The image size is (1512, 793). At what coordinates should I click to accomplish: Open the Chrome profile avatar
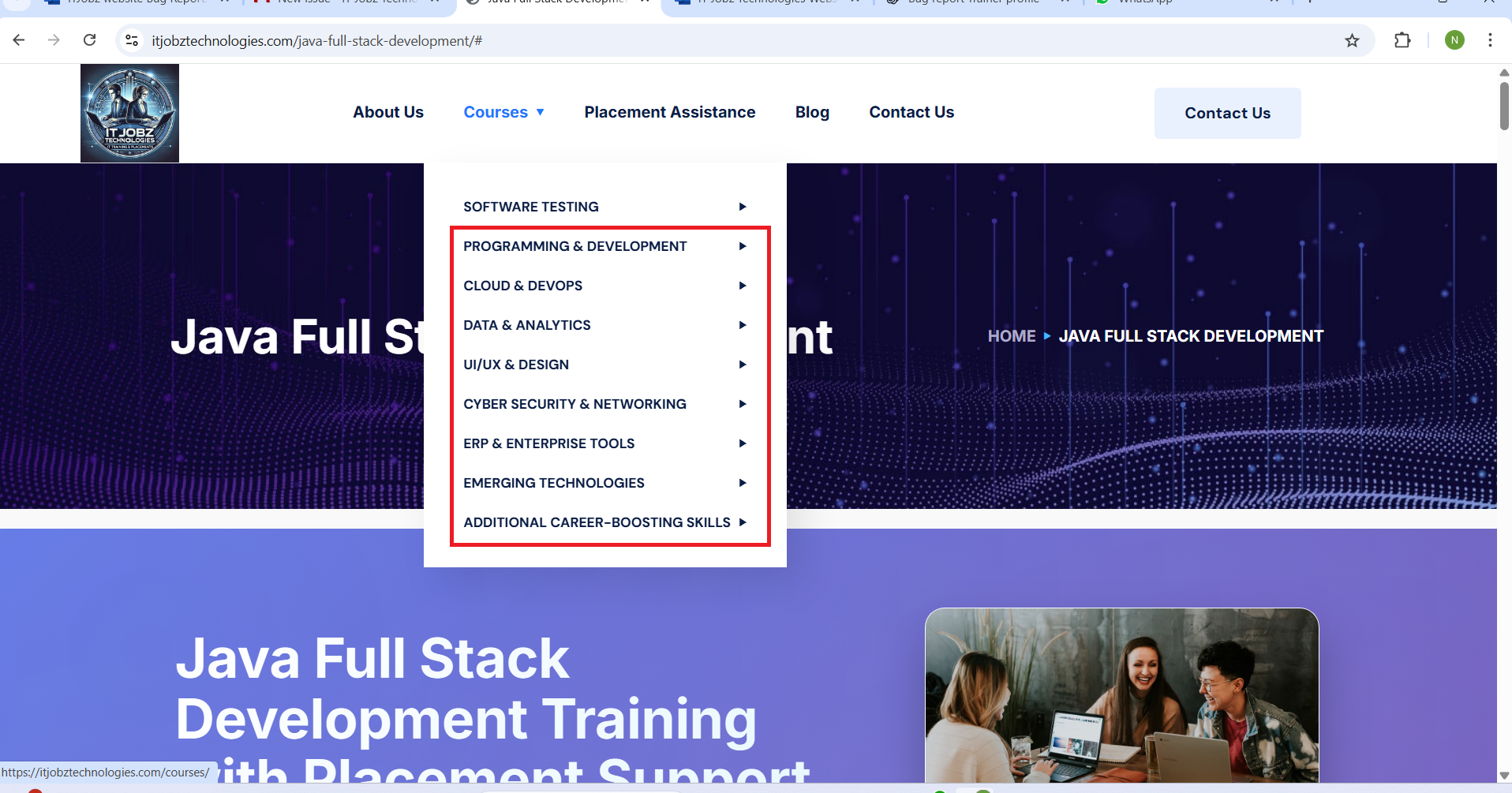click(1454, 40)
